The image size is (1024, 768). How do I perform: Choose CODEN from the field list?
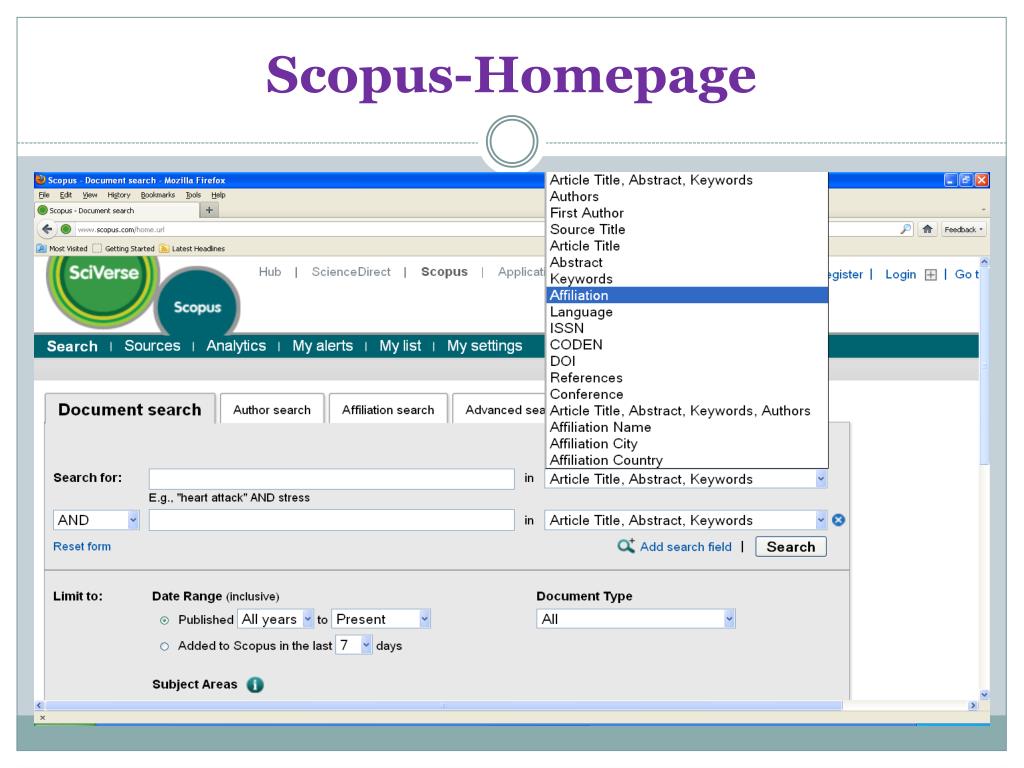[x=687, y=345]
